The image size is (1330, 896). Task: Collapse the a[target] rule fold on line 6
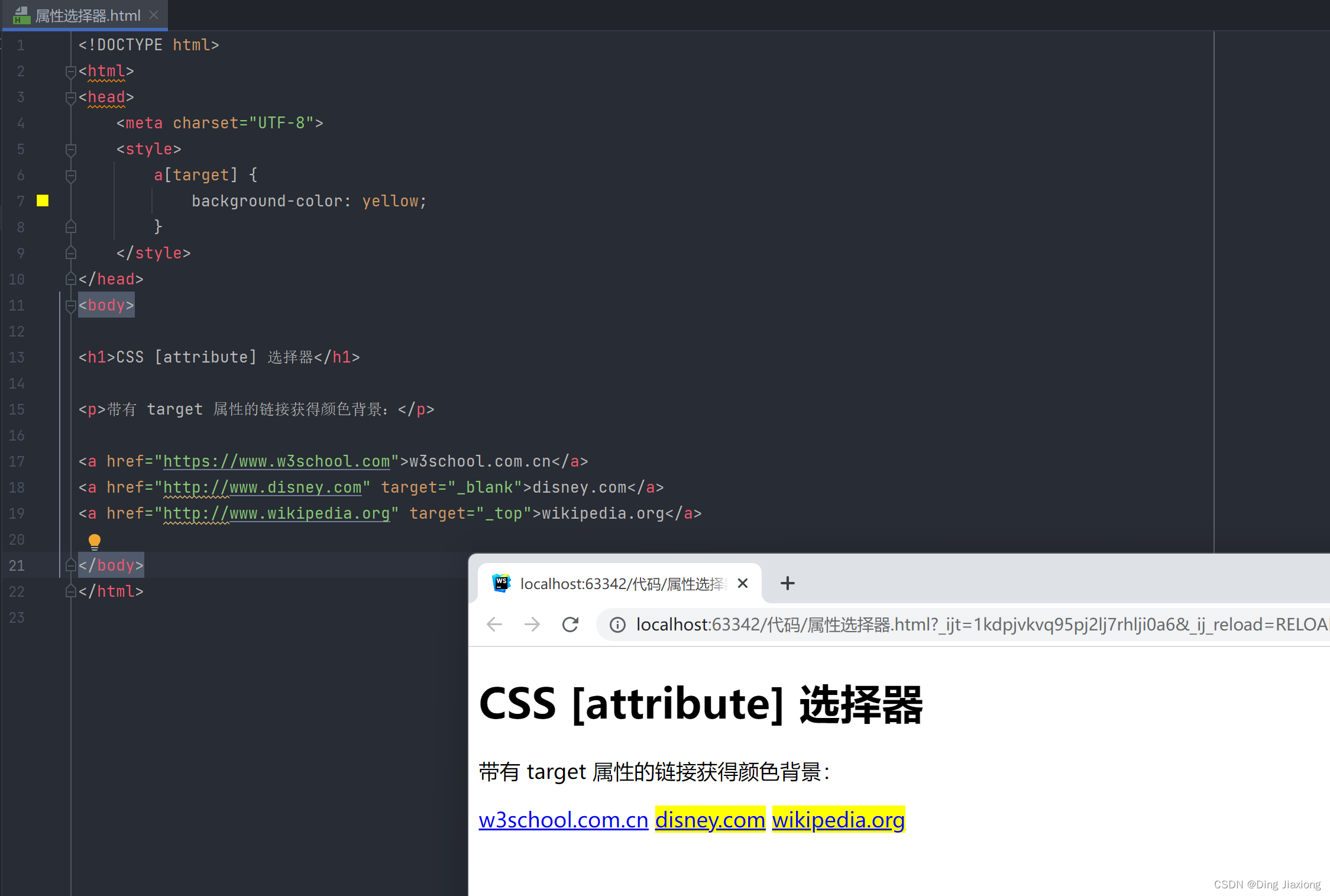(x=70, y=176)
